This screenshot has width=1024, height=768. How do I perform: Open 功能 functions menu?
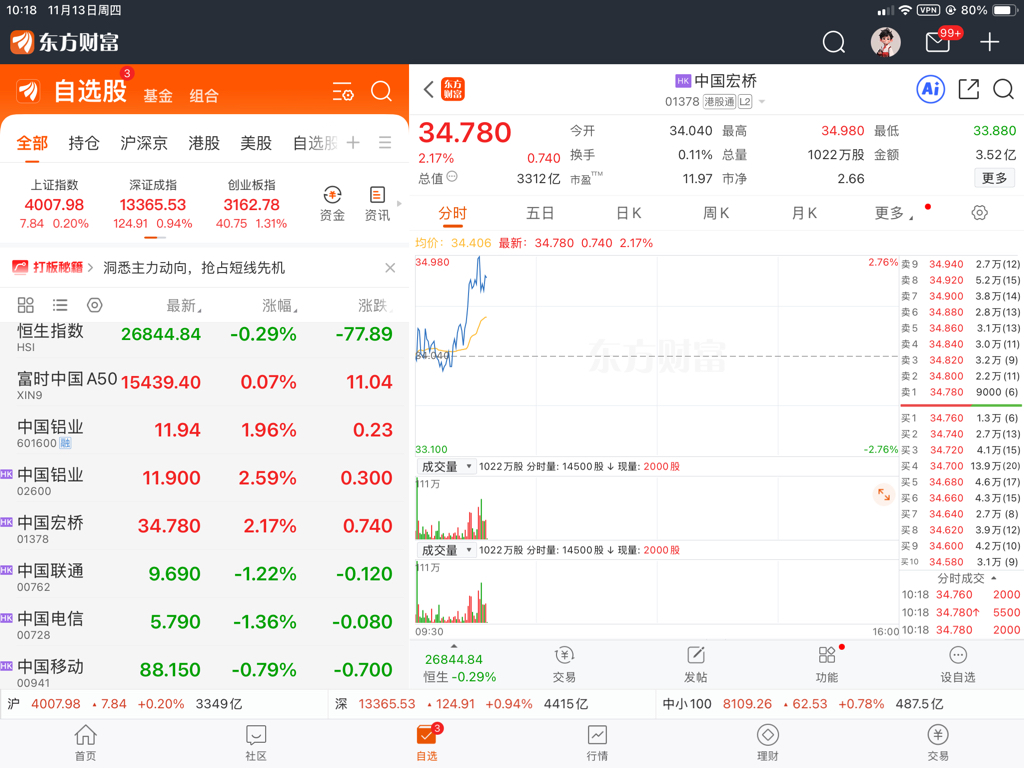[x=827, y=665]
